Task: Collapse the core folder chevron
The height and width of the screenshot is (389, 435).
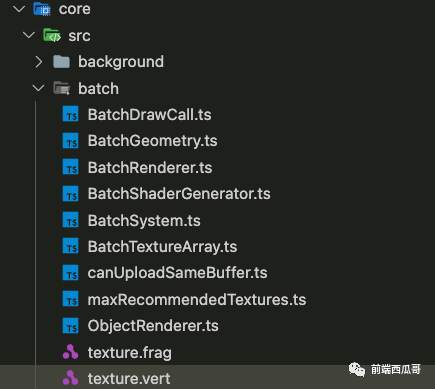Action: click(x=19, y=9)
